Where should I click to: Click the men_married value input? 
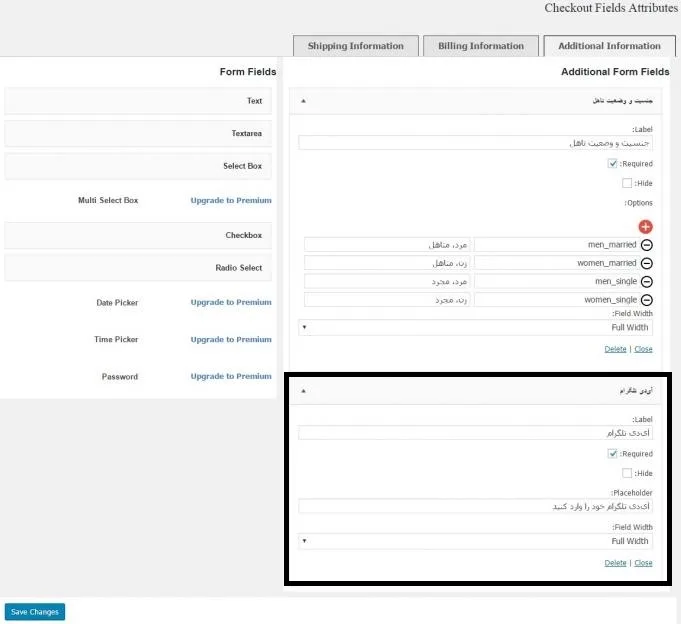[557, 245]
